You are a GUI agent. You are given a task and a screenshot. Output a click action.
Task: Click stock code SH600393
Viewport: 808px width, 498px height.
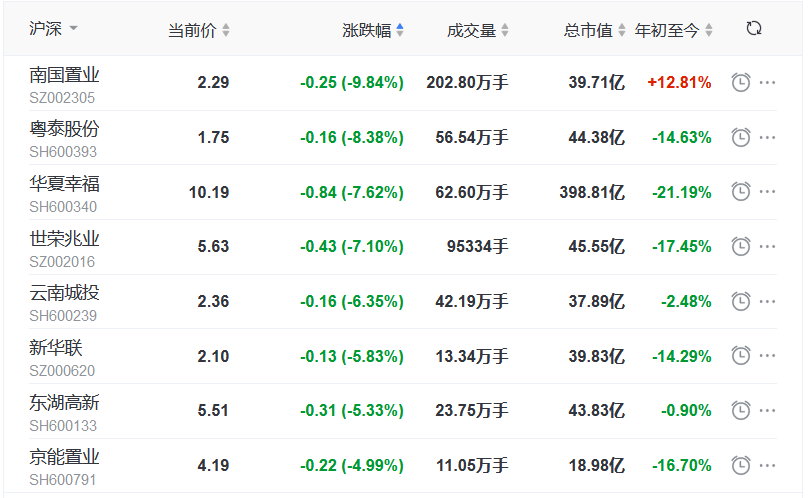pyautogui.click(x=63, y=152)
